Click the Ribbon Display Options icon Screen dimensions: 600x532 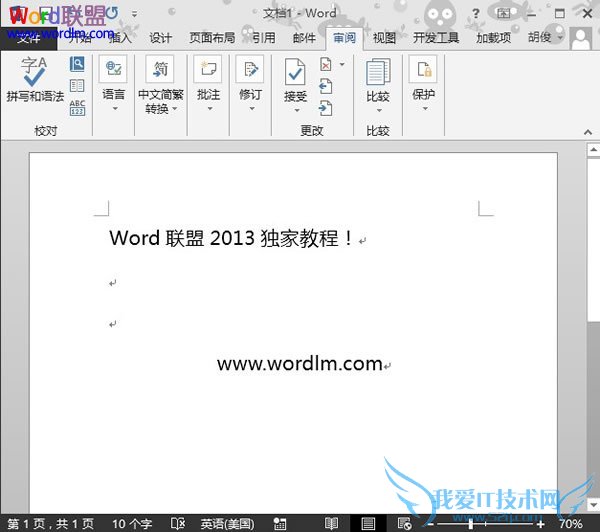(x=504, y=14)
